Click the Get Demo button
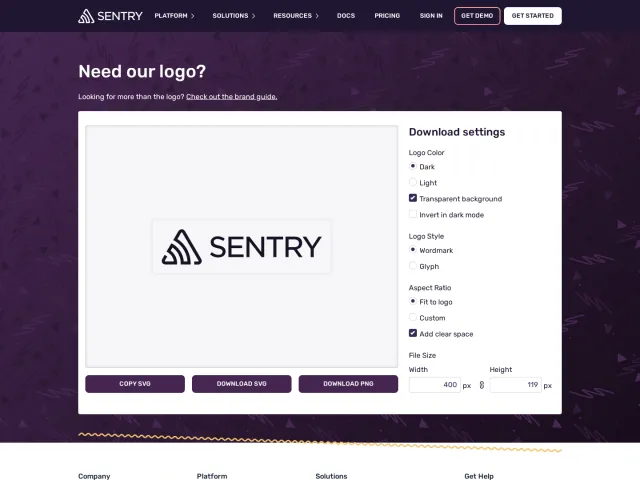Image resolution: width=640 pixels, height=480 pixels. pyautogui.click(x=477, y=16)
